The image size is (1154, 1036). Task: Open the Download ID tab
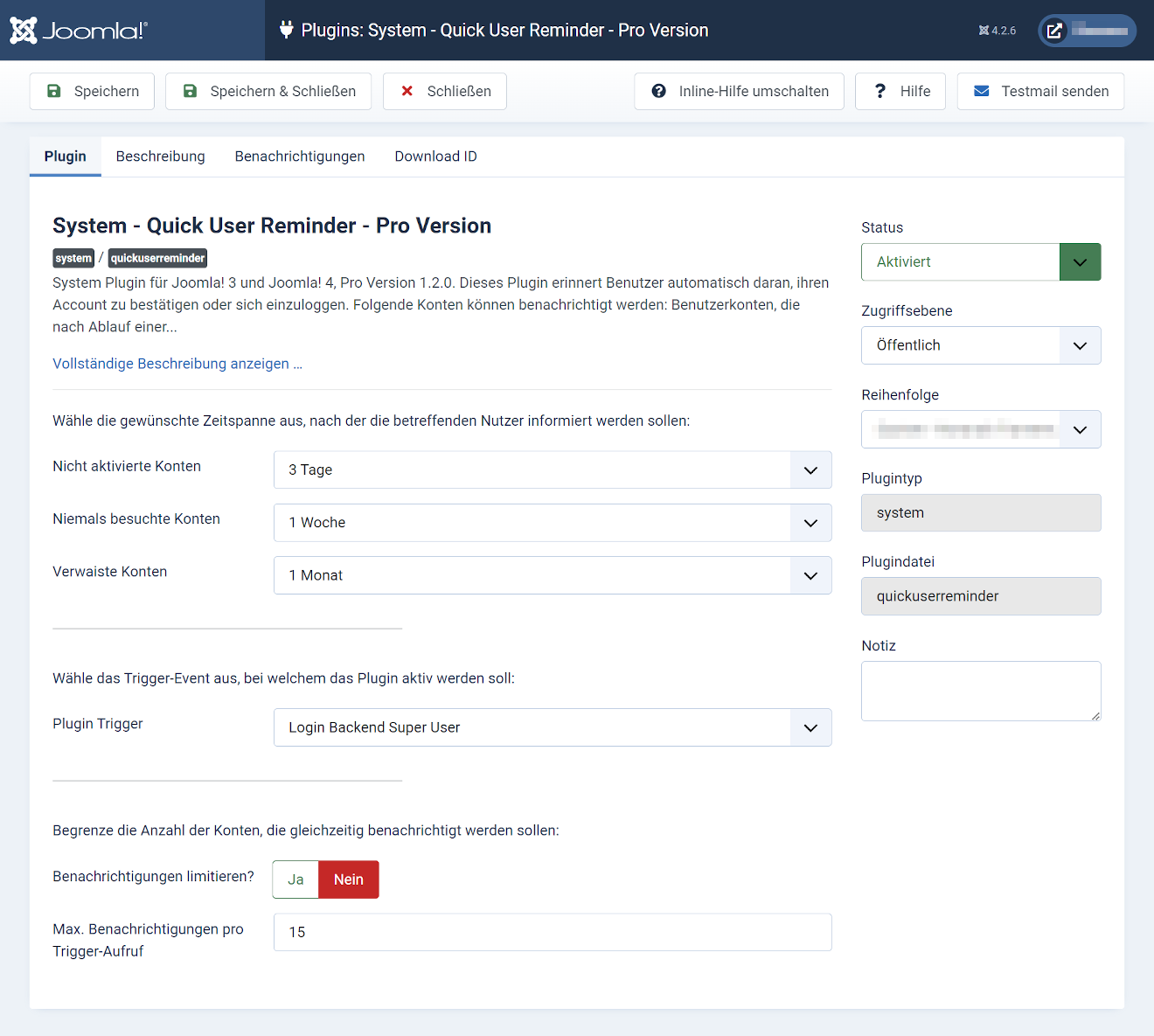point(436,156)
